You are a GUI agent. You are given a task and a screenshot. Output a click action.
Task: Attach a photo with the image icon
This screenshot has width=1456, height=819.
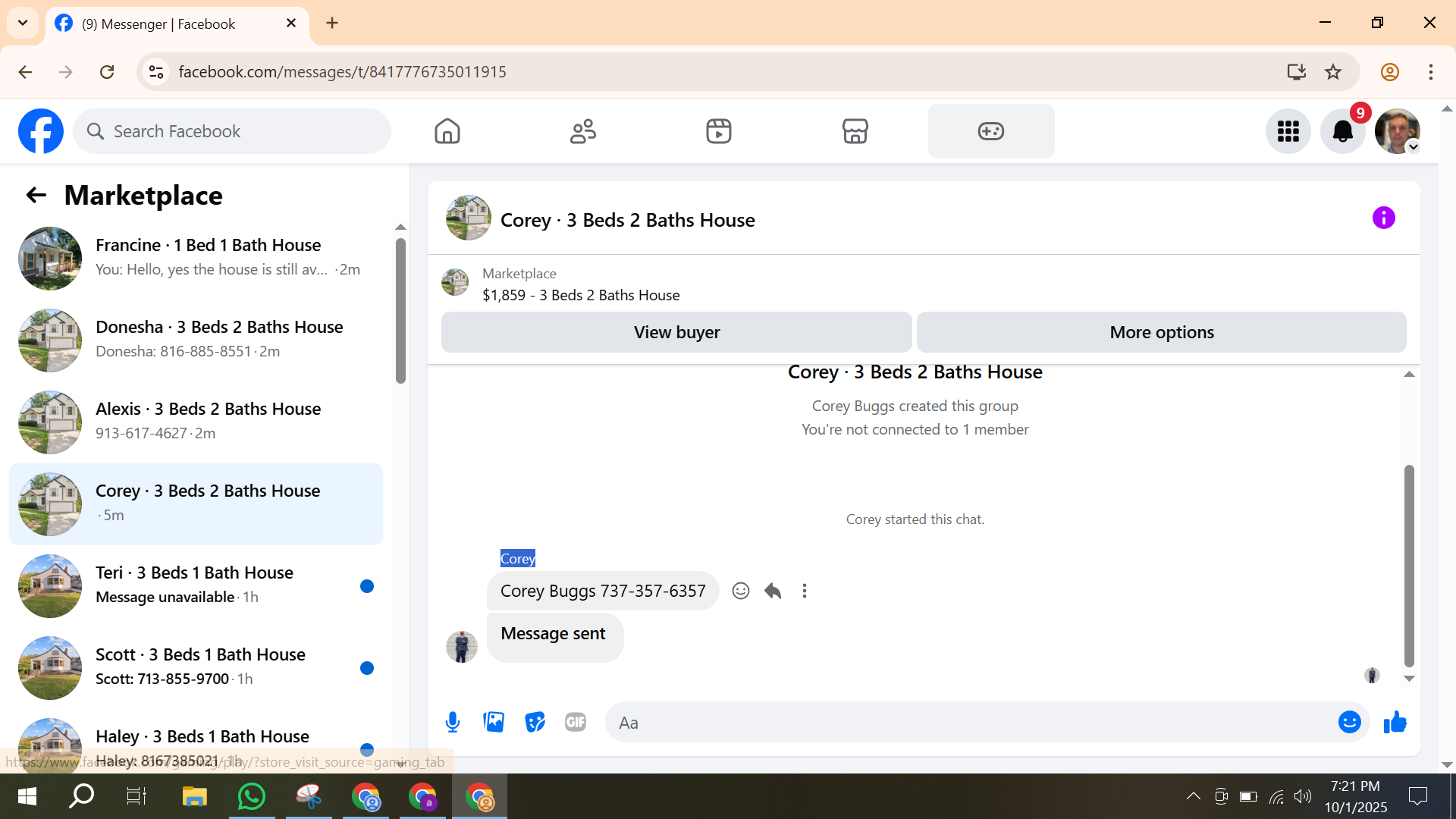tap(494, 722)
